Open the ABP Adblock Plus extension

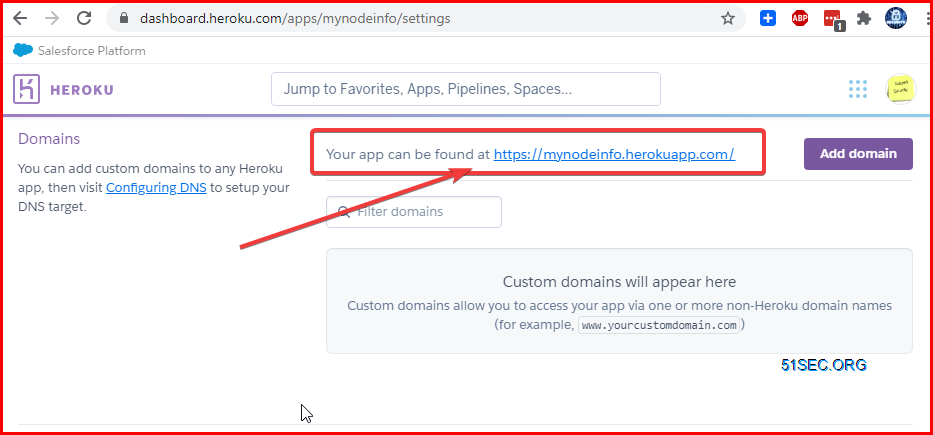click(800, 18)
